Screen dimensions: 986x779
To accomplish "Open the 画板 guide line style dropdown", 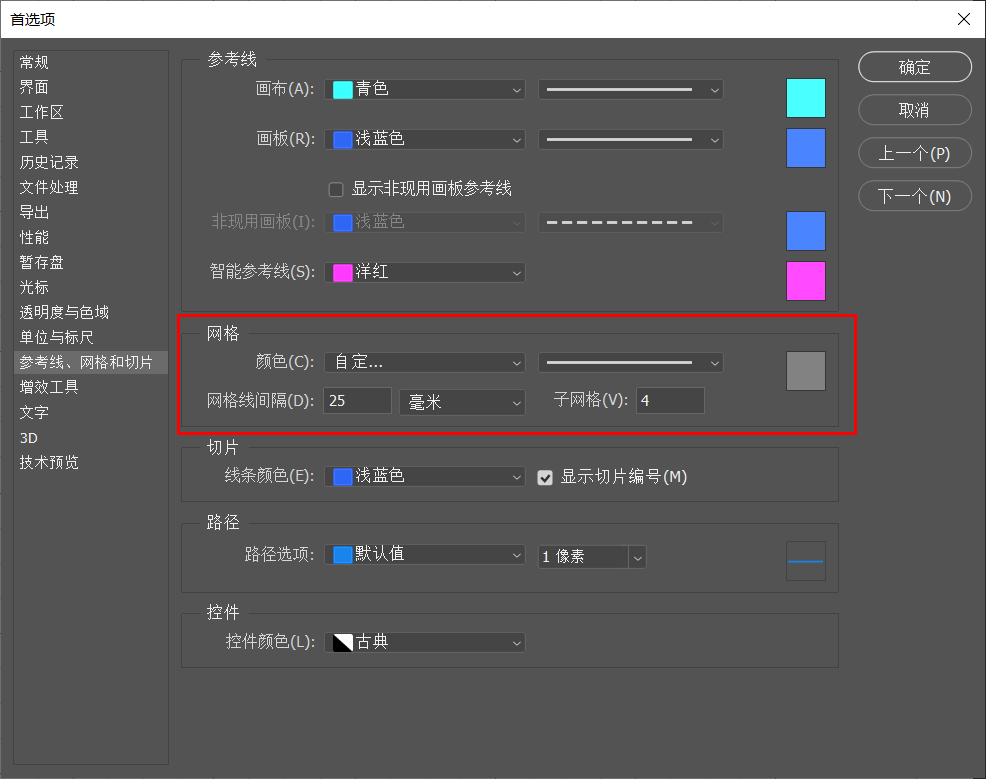I will coord(631,139).
